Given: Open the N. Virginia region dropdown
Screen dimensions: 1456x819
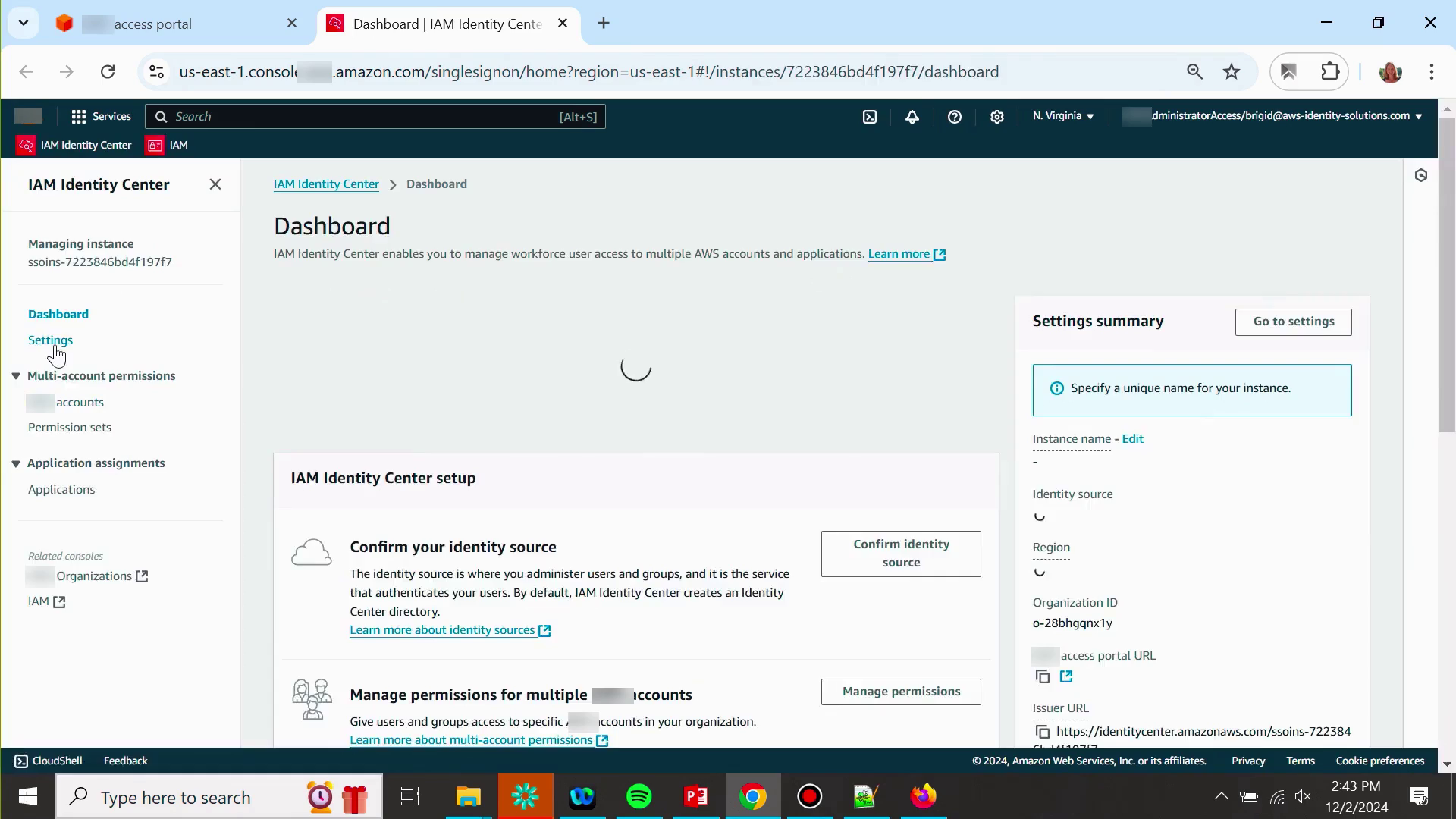Looking at the screenshot, I should pyautogui.click(x=1063, y=116).
